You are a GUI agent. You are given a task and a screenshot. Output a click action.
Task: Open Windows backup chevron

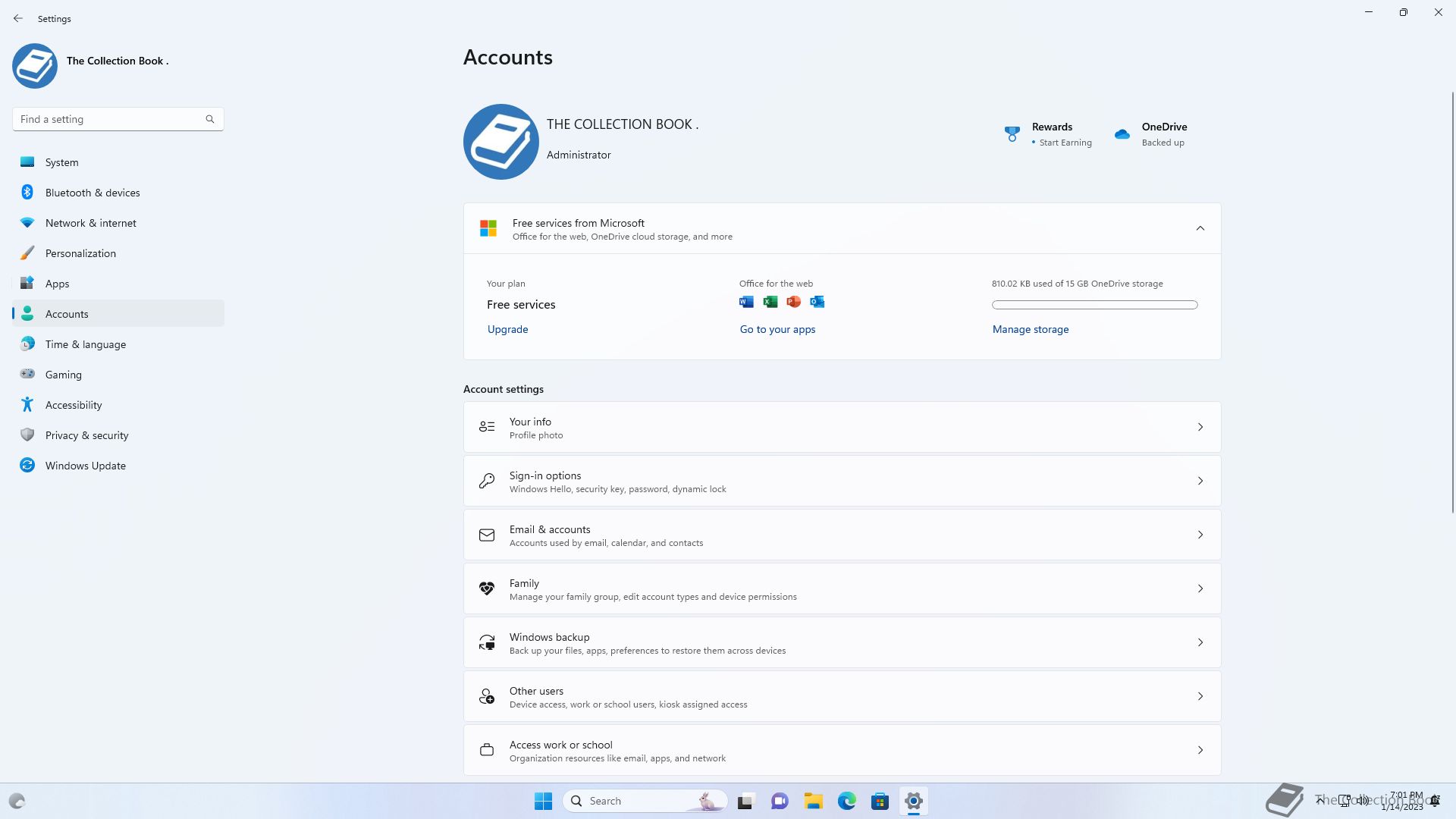click(x=1200, y=642)
